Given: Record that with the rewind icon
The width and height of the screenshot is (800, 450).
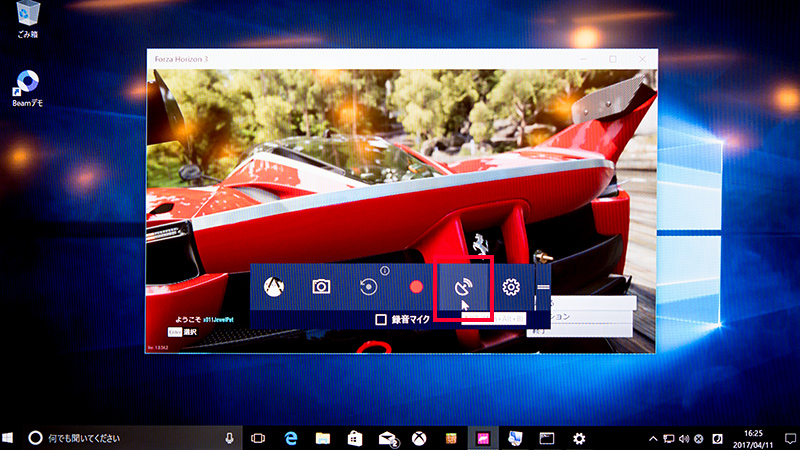Looking at the screenshot, I should pos(368,287).
